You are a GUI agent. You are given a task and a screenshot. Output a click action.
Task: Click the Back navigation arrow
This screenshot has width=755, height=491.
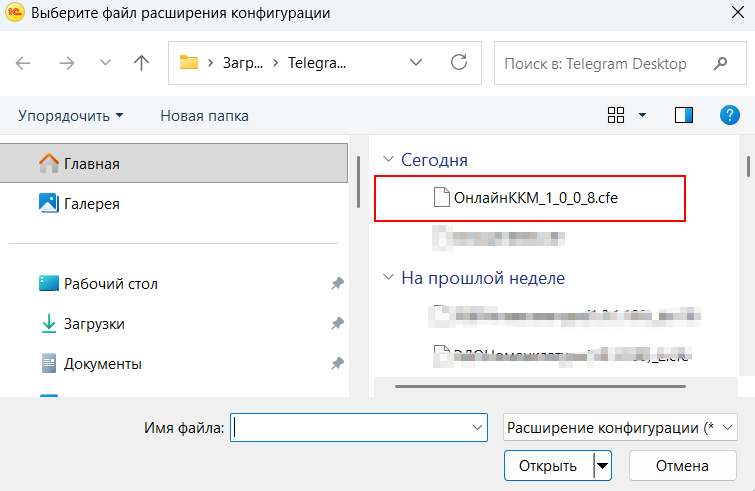[24, 63]
